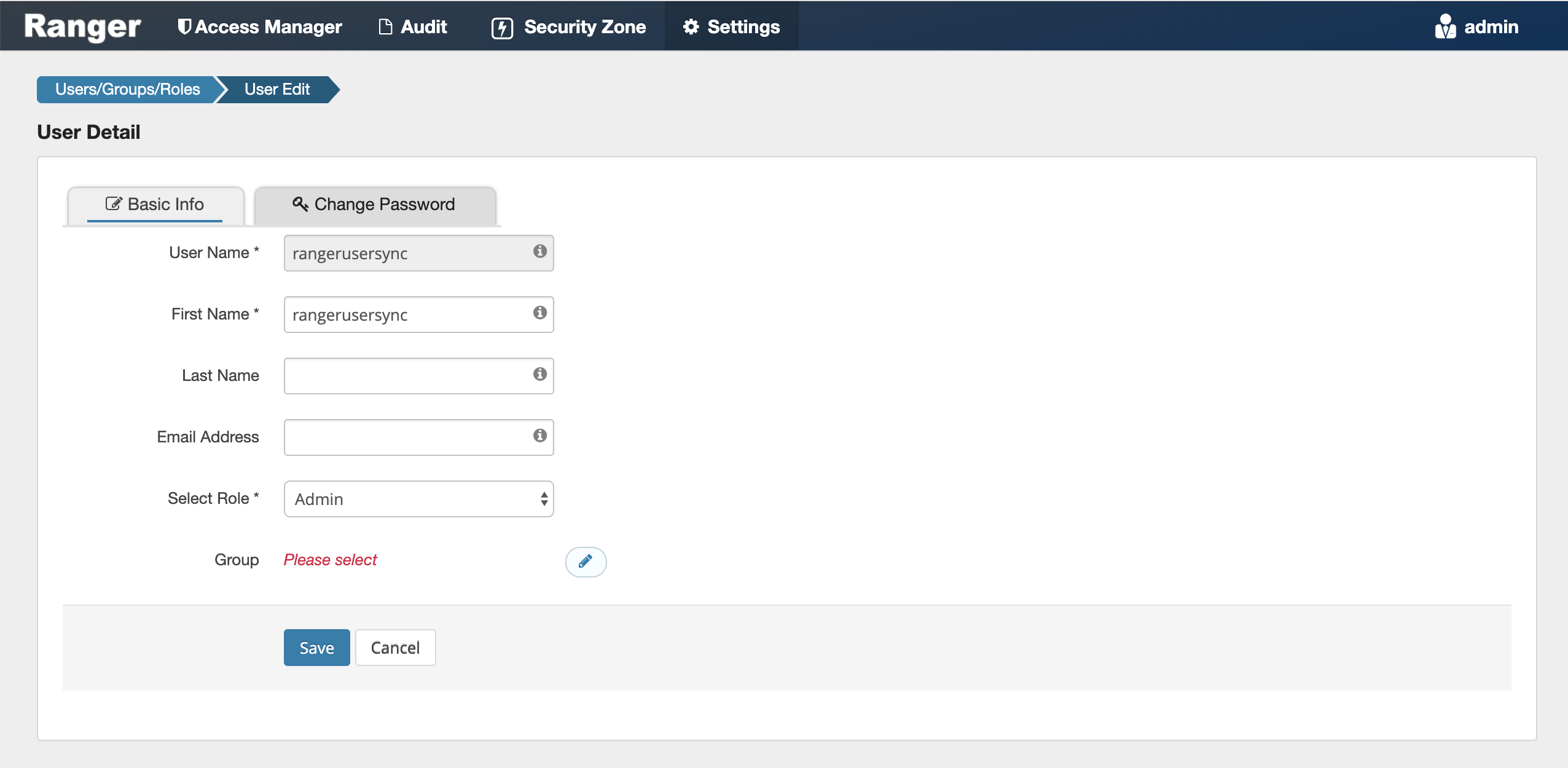The width and height of the screenshot is (1568, 768).
Task: Focus the Last Name text field
Action: point(407,376)
